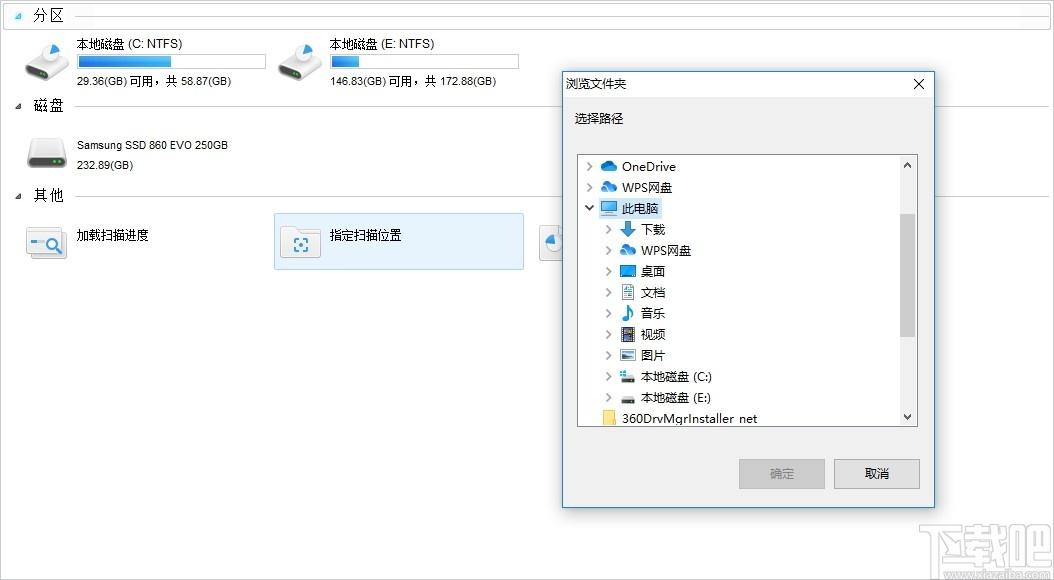Close the 浏览文件夹 dialog
The height and width of the screenshot is (580, 1054).
coord(919,84)
